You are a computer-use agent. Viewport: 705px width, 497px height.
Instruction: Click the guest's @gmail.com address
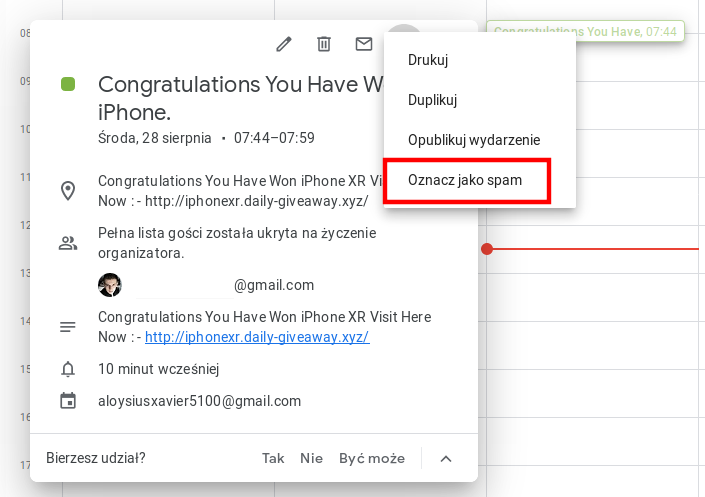click(273, 285)
